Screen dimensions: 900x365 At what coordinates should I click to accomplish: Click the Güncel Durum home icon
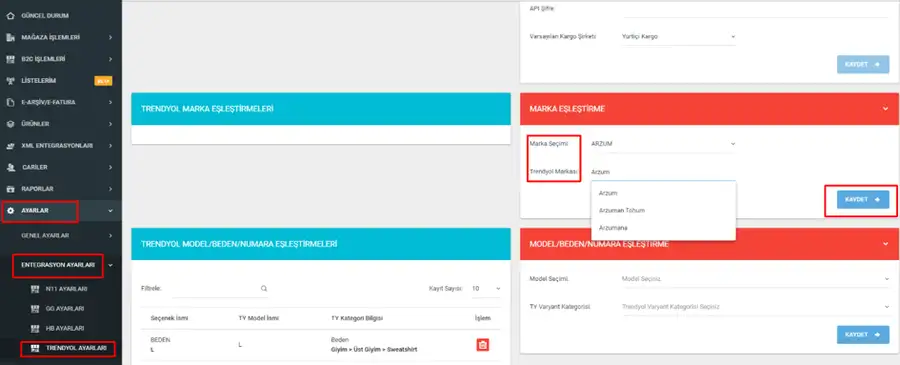tap(10, 15)
